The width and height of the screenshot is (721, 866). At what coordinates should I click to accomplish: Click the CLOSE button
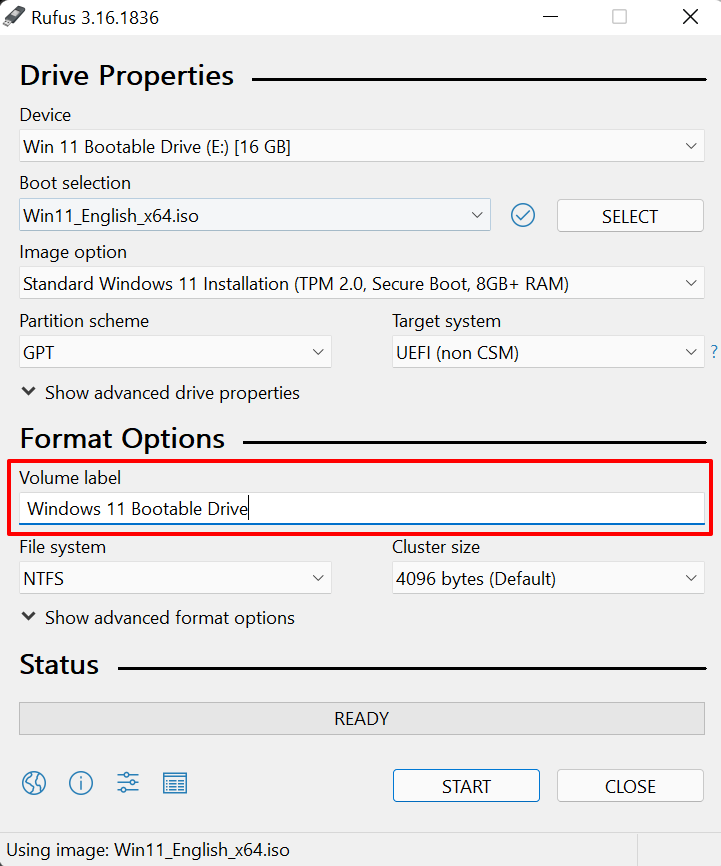click(630, 786)
